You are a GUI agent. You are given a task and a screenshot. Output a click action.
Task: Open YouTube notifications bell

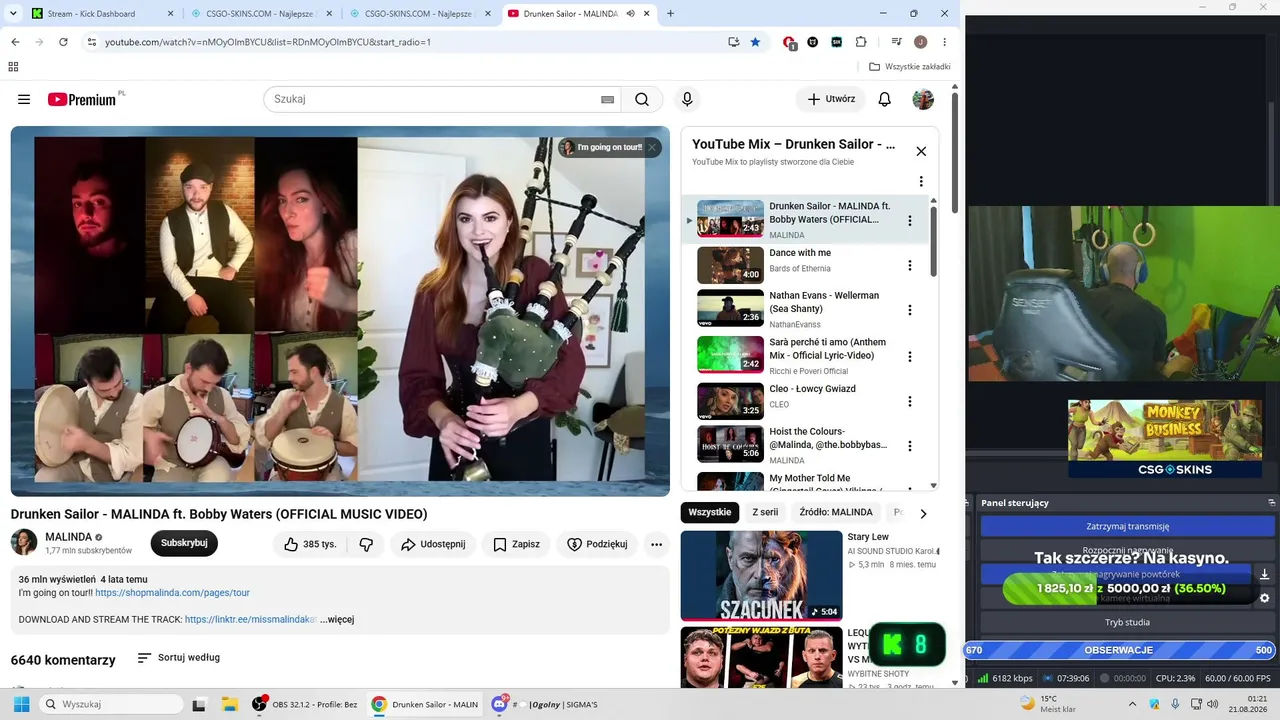click(885, 99)
